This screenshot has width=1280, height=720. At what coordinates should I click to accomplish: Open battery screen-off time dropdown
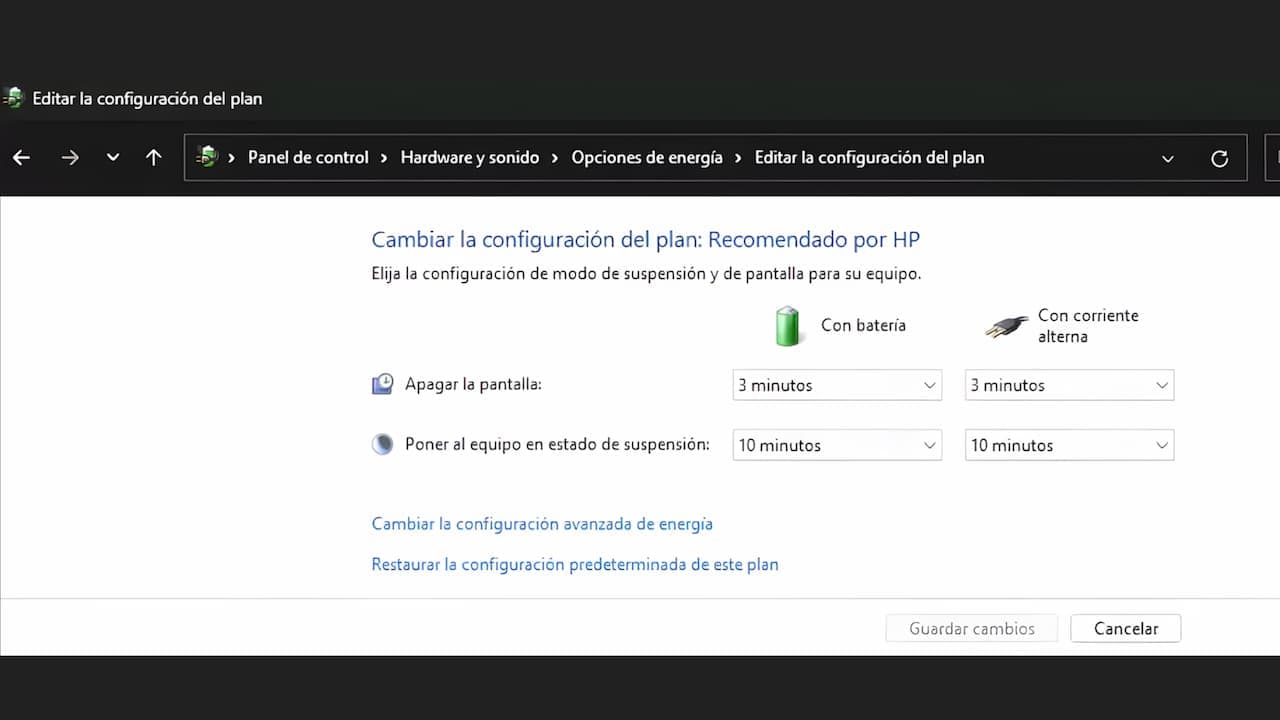tap(837, 385)
